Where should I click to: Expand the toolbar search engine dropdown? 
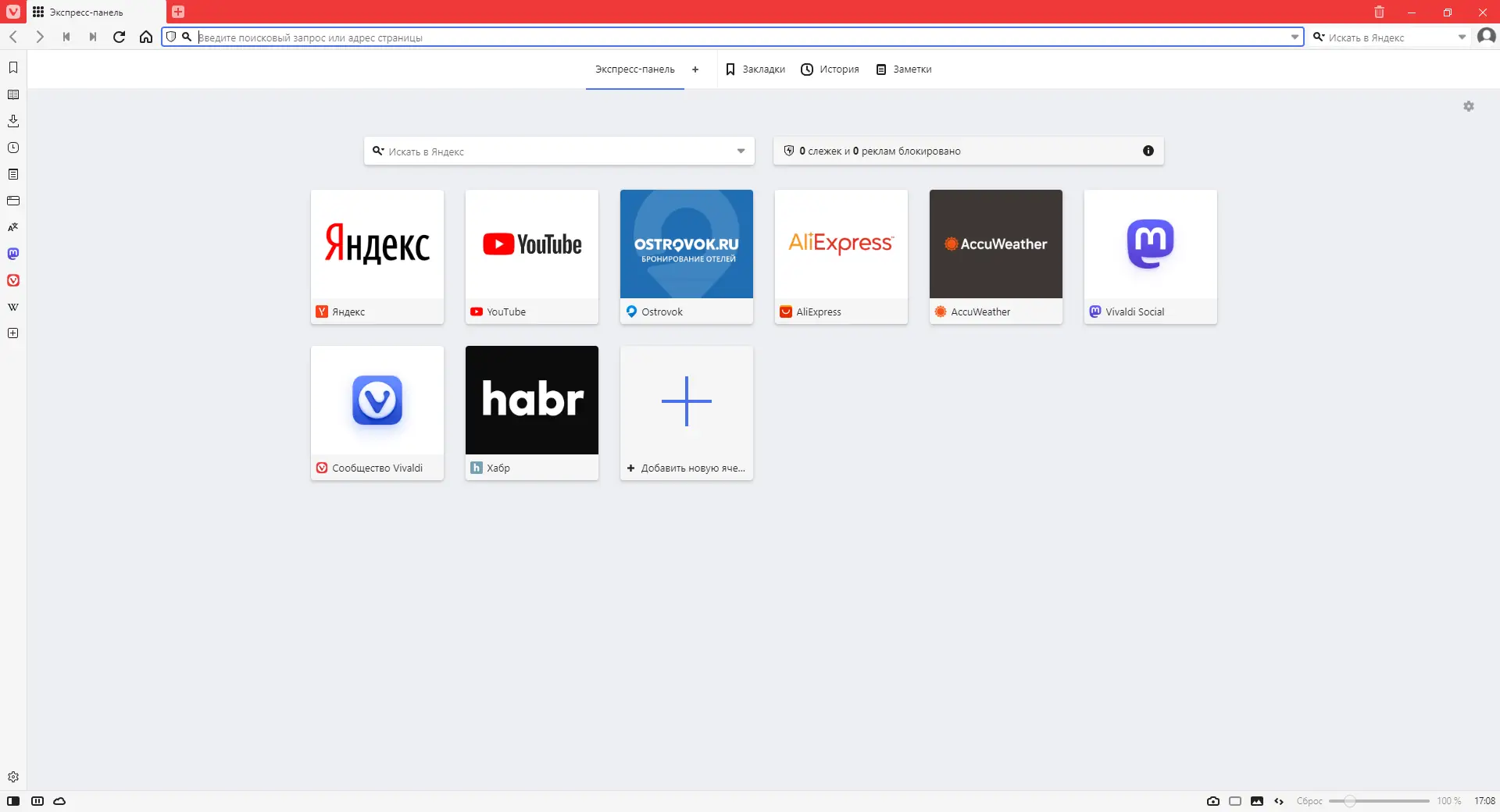[1462, 37]
